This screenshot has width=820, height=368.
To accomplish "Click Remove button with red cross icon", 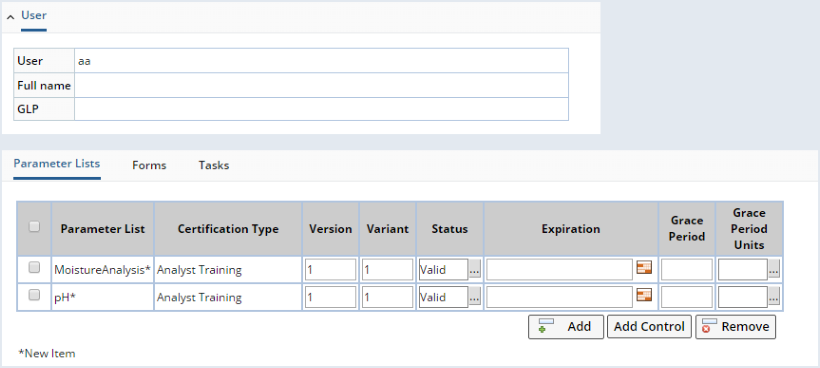I will pyautogui.click(x=735, y=327).
